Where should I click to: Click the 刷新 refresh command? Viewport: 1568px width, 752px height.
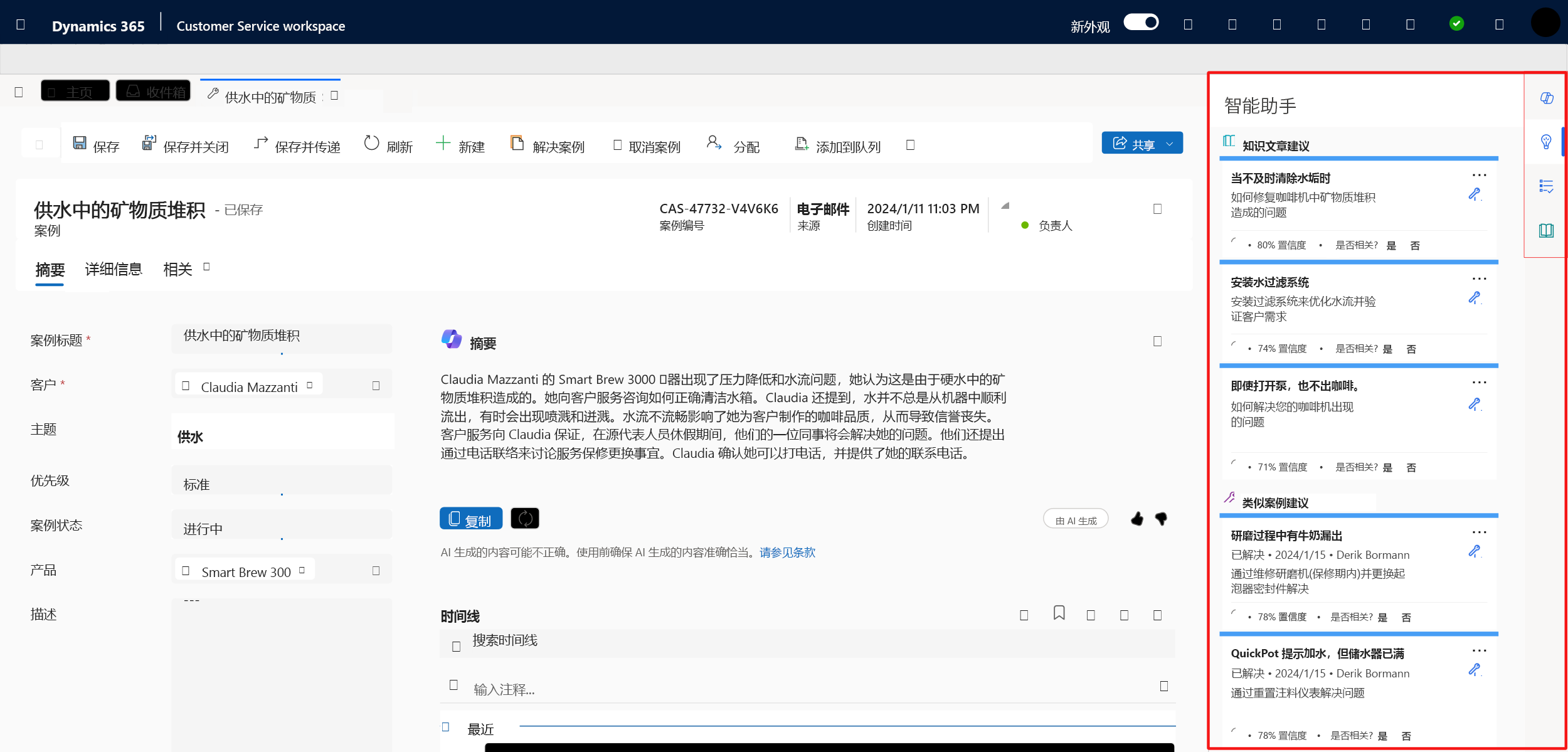pyautogui.click(x=389, y=146)
